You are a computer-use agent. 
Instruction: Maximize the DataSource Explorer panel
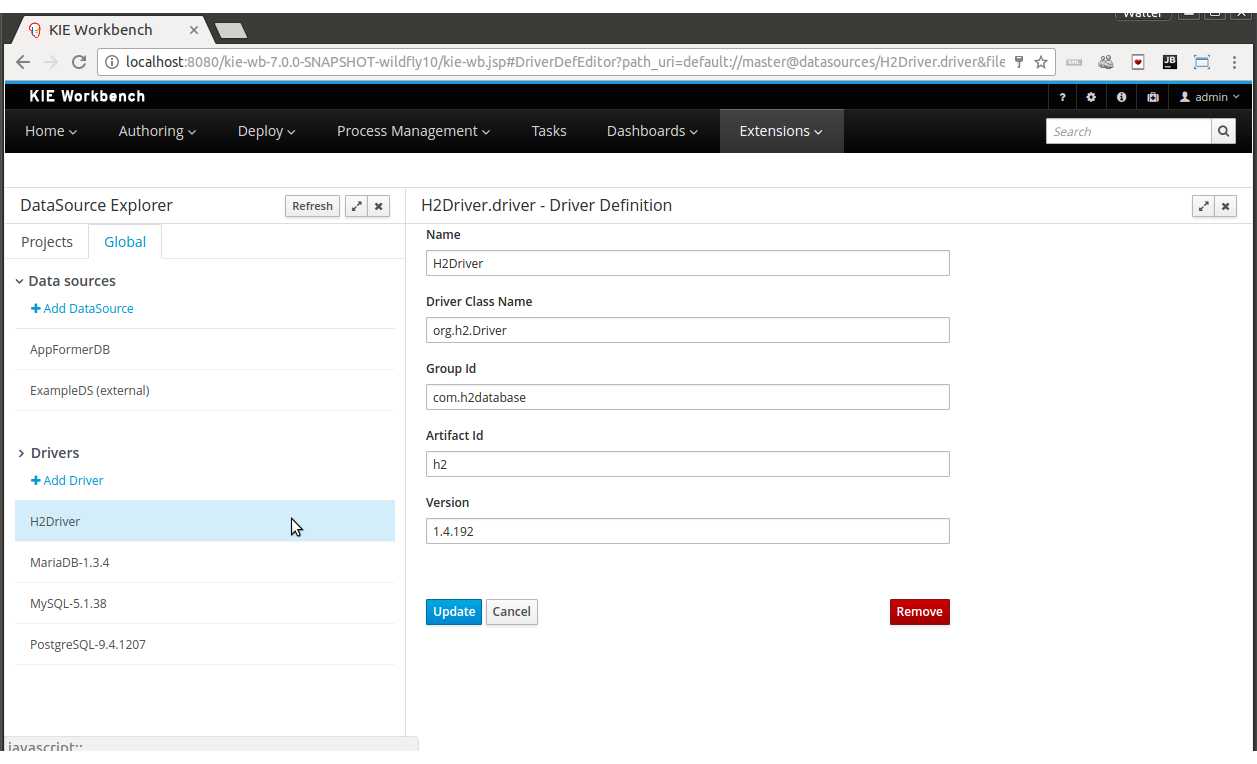click(x=356, y=206)
